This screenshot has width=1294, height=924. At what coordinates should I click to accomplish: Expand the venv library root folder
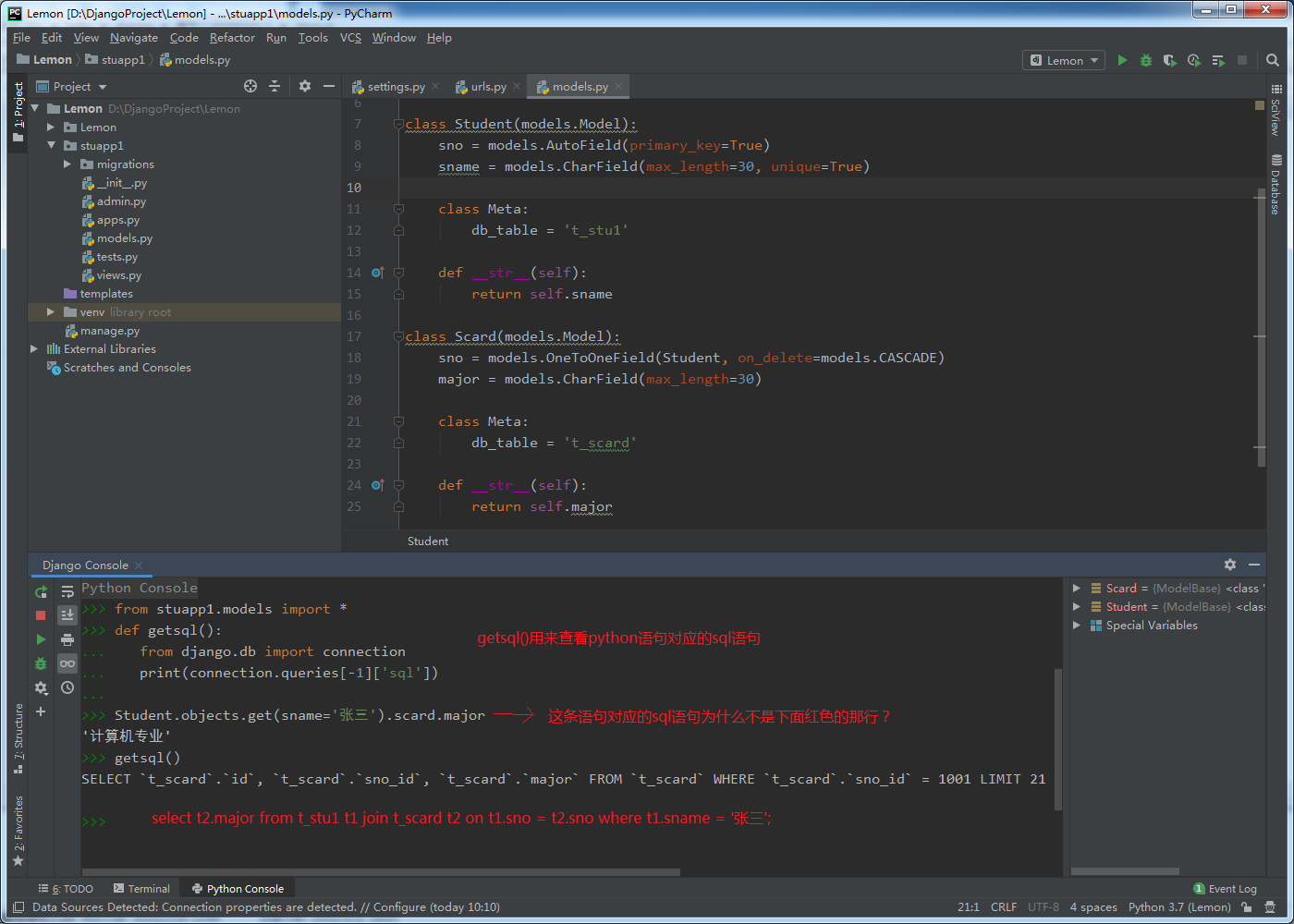52,312
